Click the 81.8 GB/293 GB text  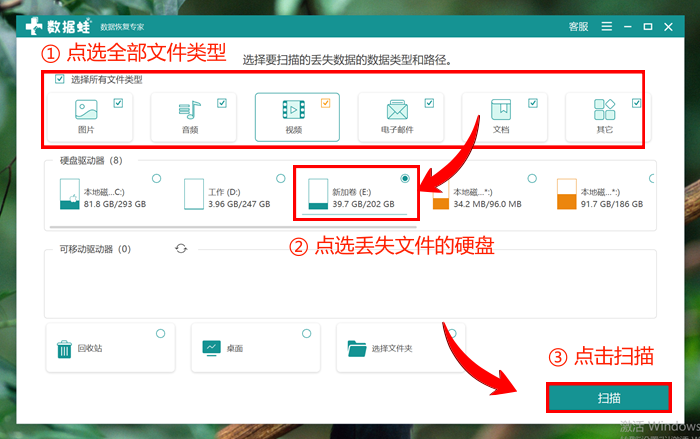115,204
